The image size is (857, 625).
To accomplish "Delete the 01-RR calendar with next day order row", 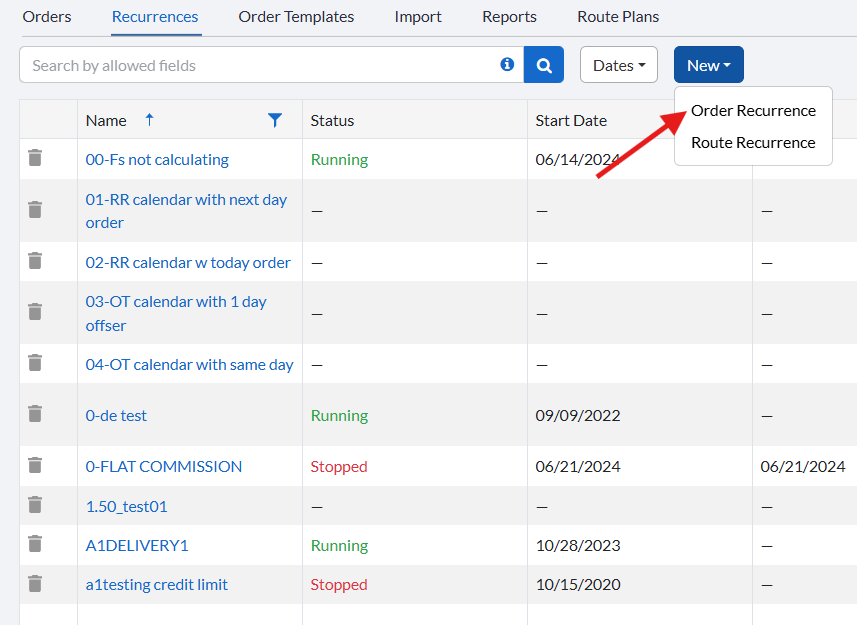I will click(x=35, y=209).
